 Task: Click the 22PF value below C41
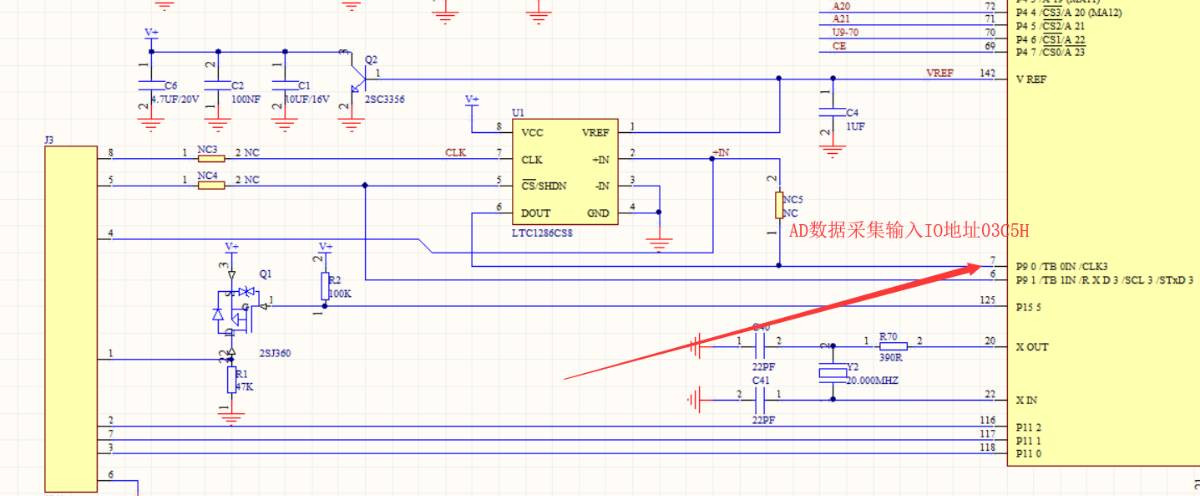click(x=763, y=420)
